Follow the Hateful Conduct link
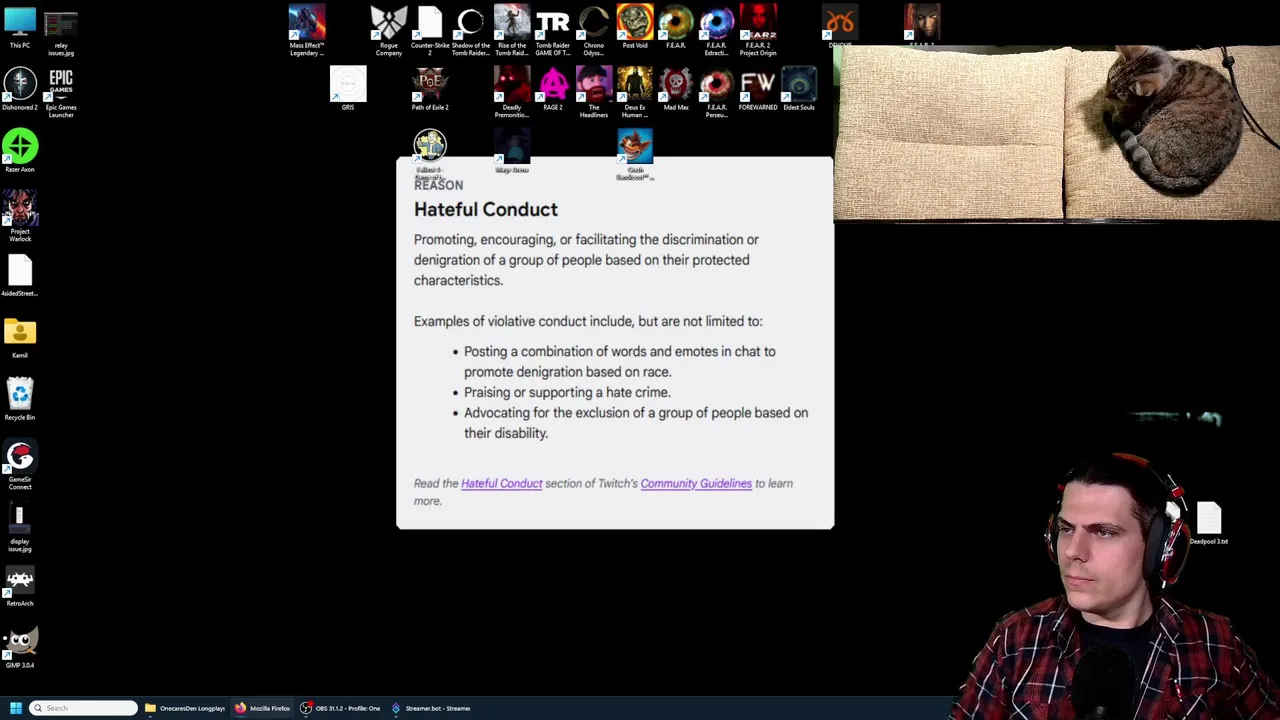The width and height of the screenshot is (1280, 720). click(501, 483)
